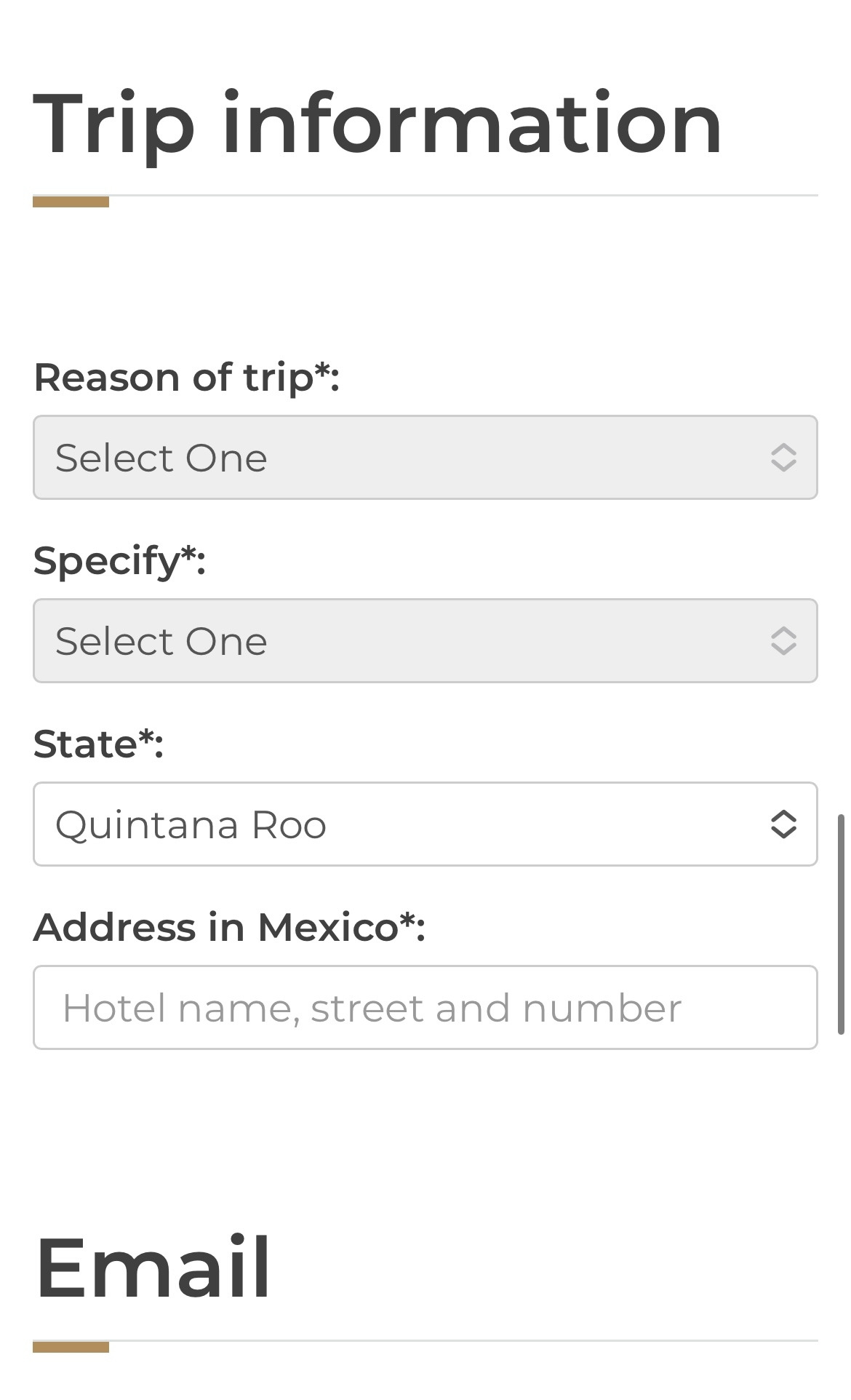Click the "Email" section heading
Image resolution: width=851 pixels, height=1400 pixels.
[x=153, y=1268]
